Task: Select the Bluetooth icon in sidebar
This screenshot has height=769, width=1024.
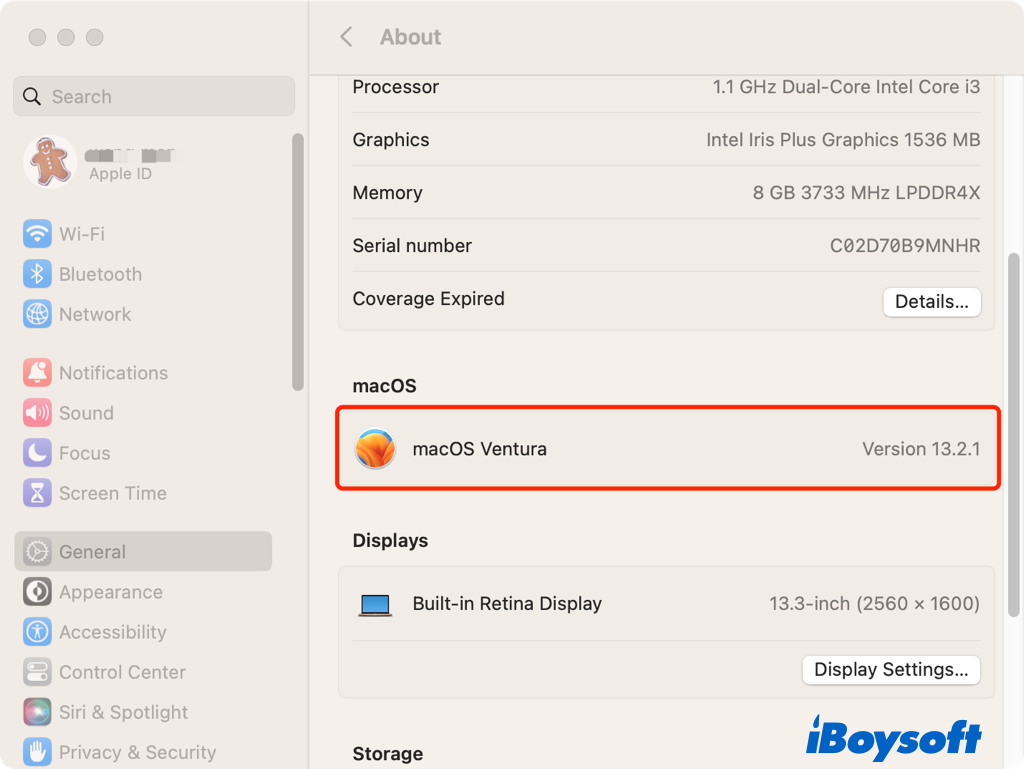Action: 37,274
